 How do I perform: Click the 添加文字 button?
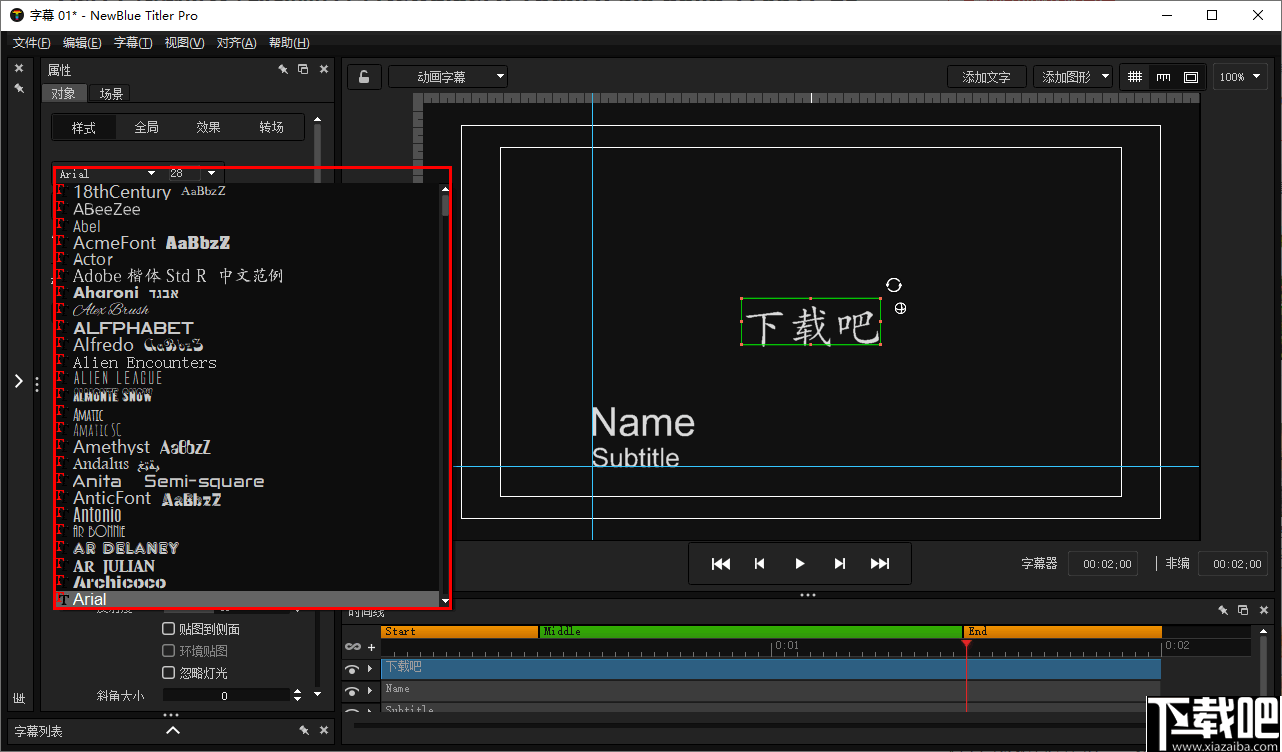coord(986,76)
